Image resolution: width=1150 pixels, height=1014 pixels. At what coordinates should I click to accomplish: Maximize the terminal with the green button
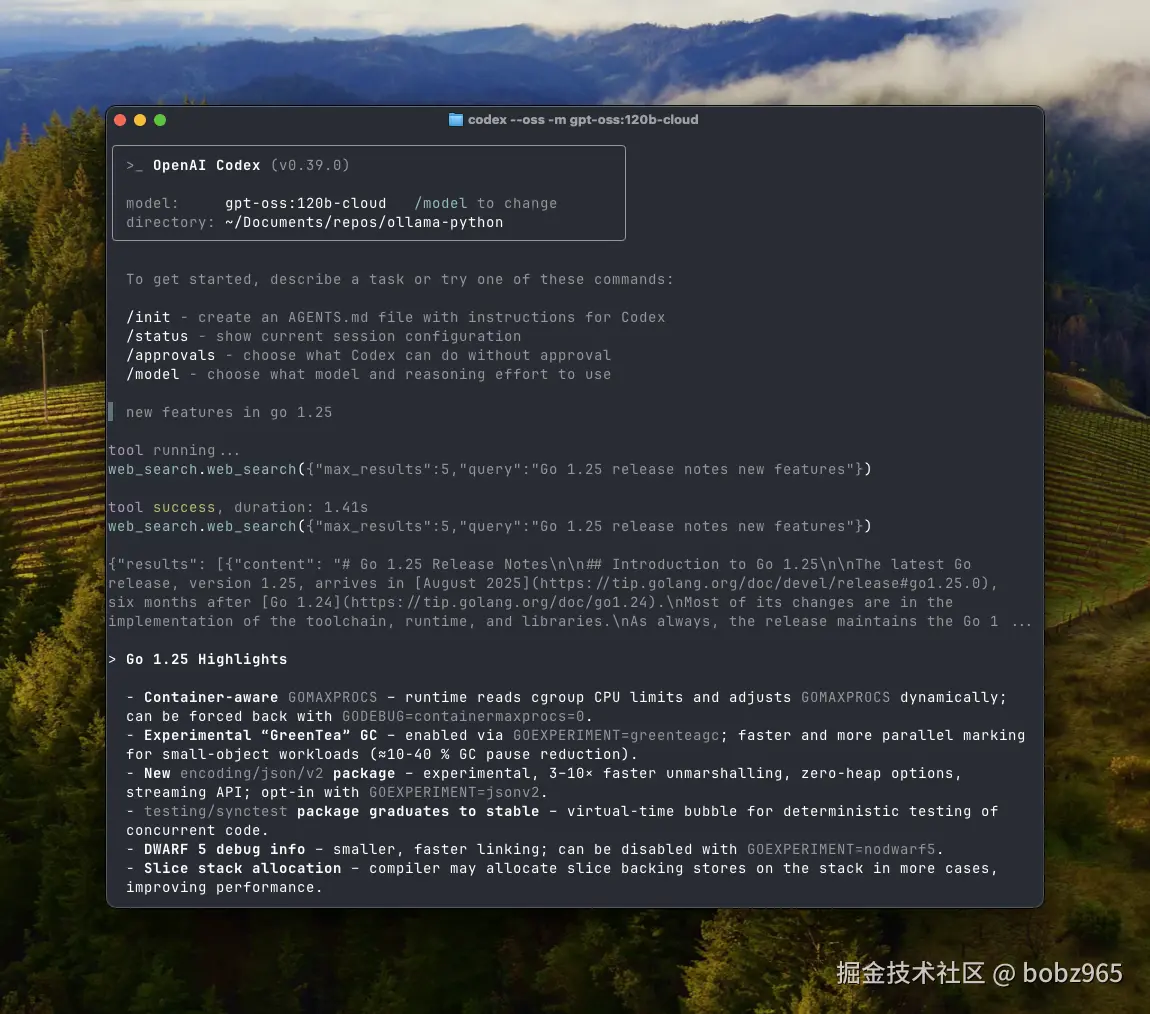point(160,120)
